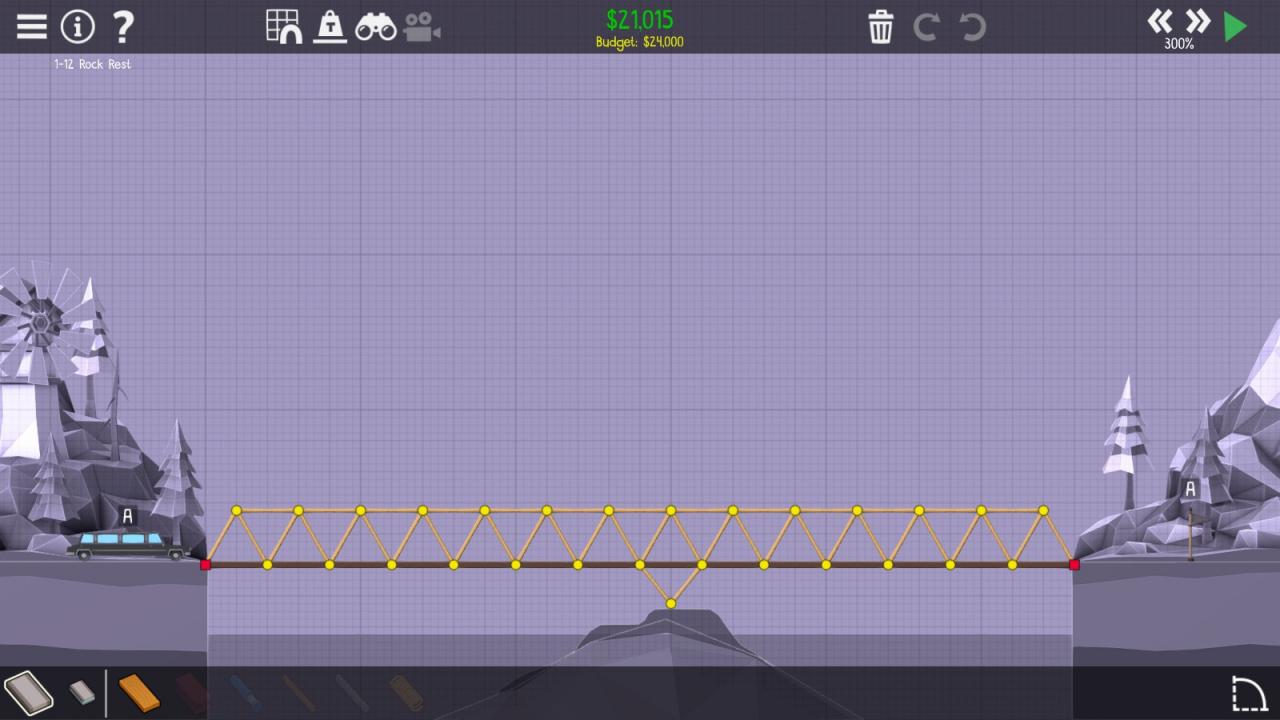
Task: Choose the orange wood material
Action: tap(139, 692)
